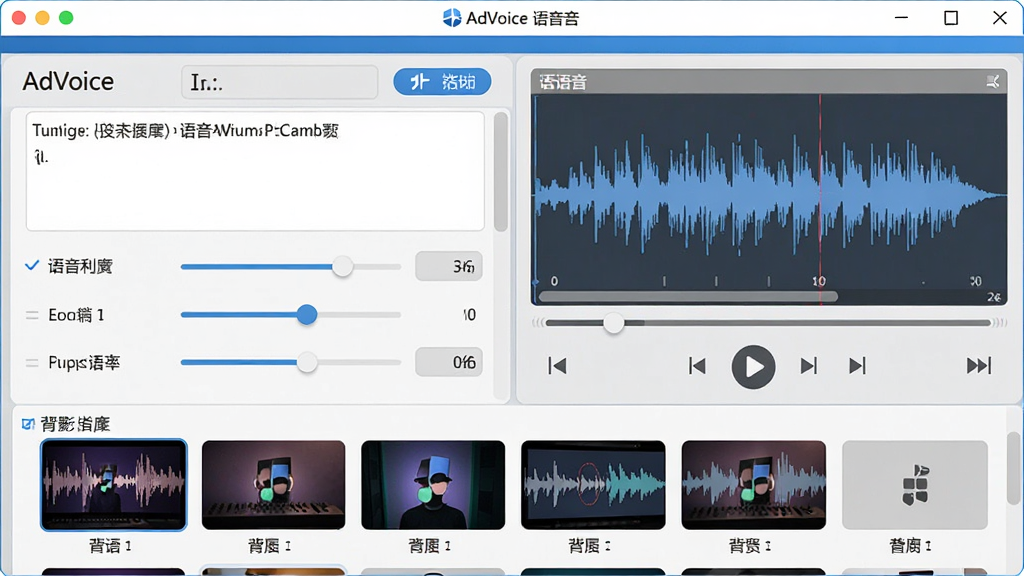Toggle the checkmark beside 语音利度

coord(31,265)
